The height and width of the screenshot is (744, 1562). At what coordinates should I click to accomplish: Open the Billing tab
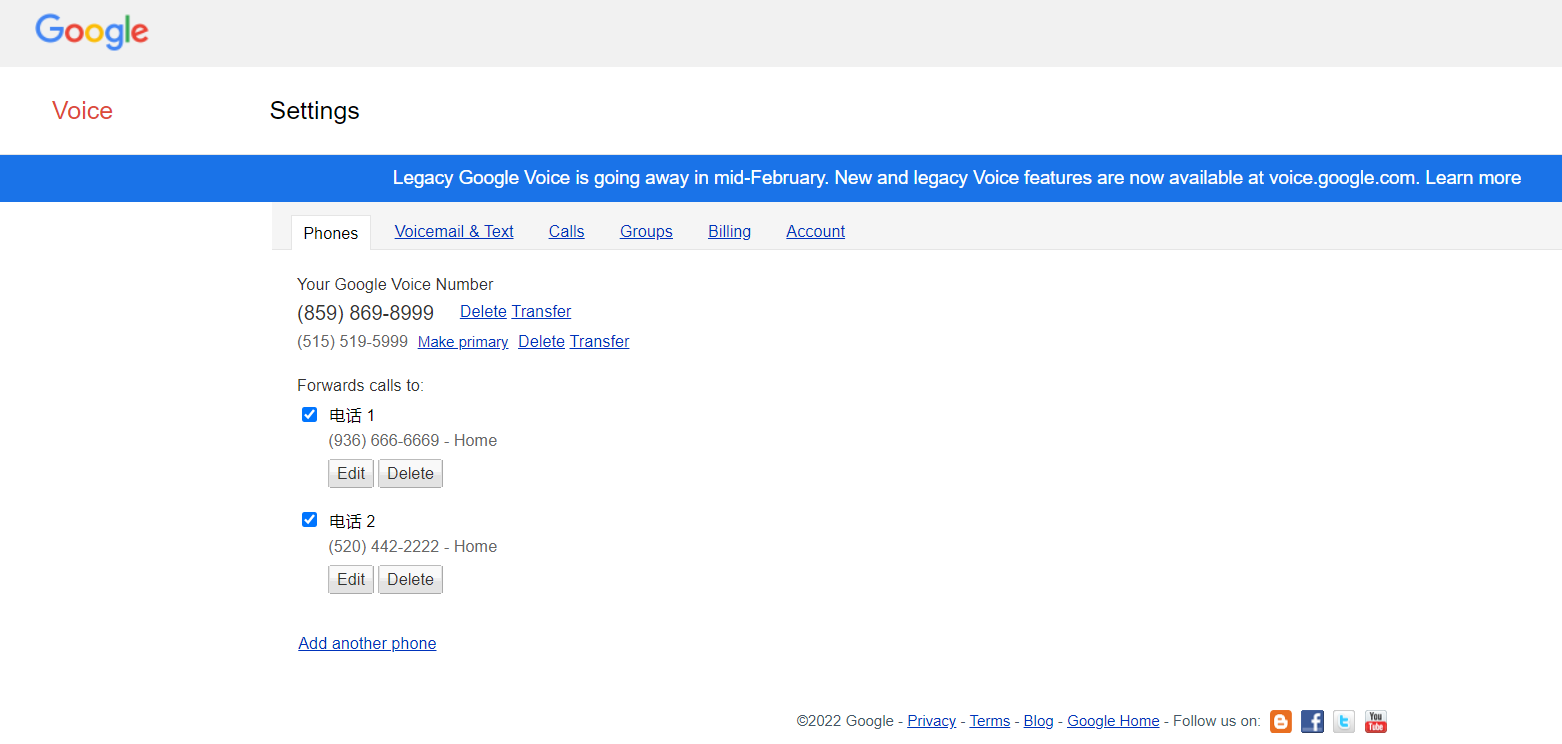pos(729,231)
